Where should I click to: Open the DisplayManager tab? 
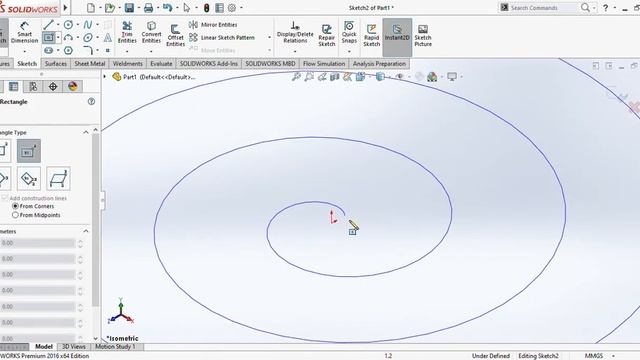[x=73, y=87]
